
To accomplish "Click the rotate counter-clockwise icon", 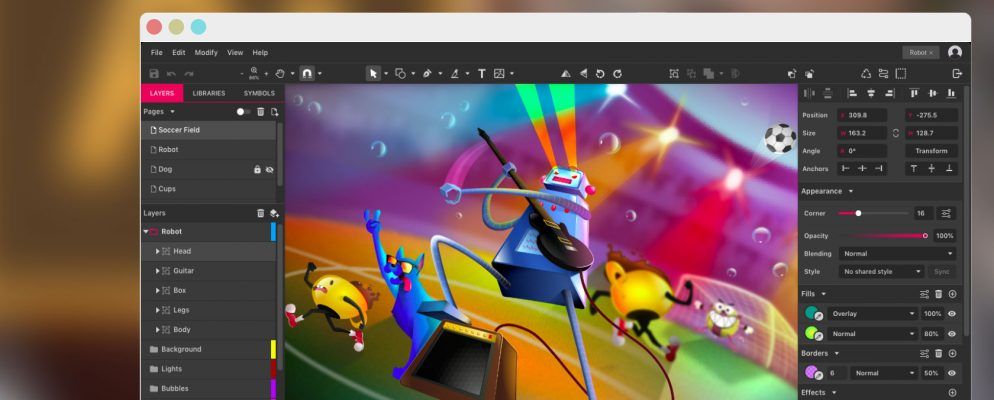I will point(600,74).
